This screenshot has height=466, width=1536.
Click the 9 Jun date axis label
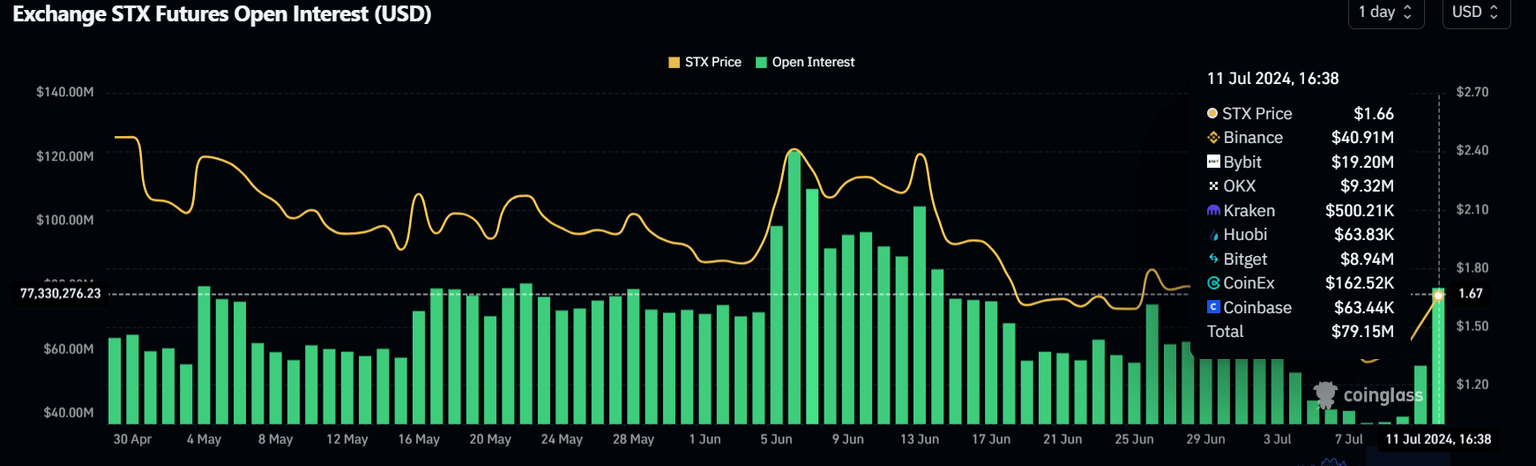pos(848,440)
